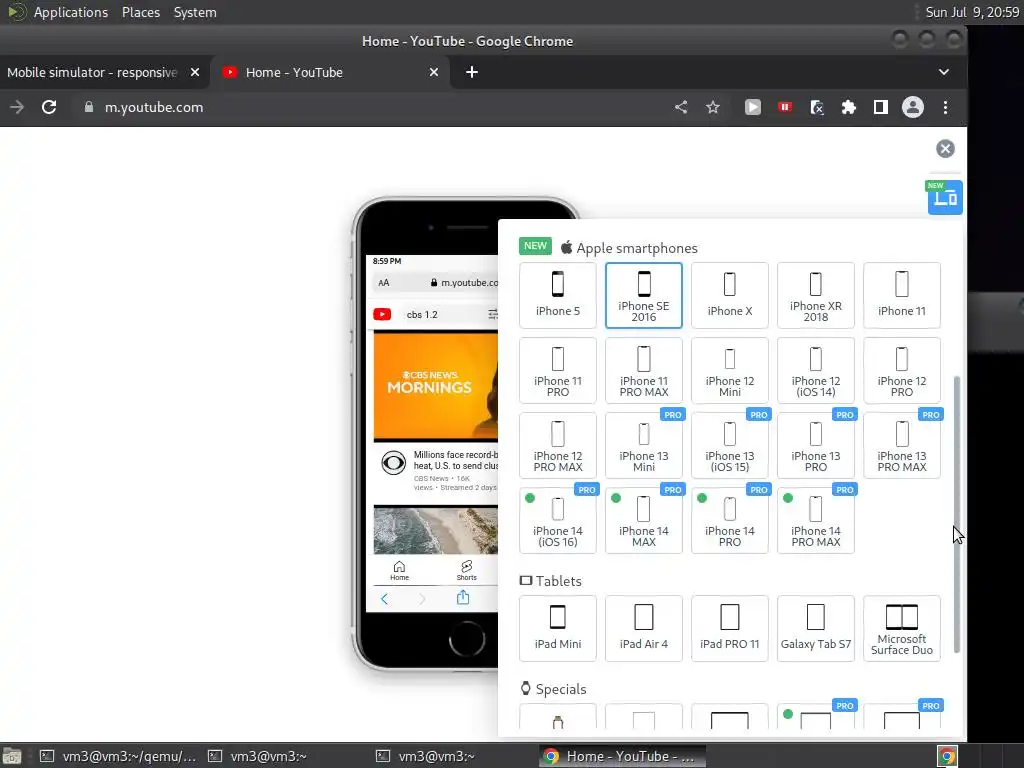Select the iPhone X device
Screen dimensions: 1024x768
(x=729, y=295)
